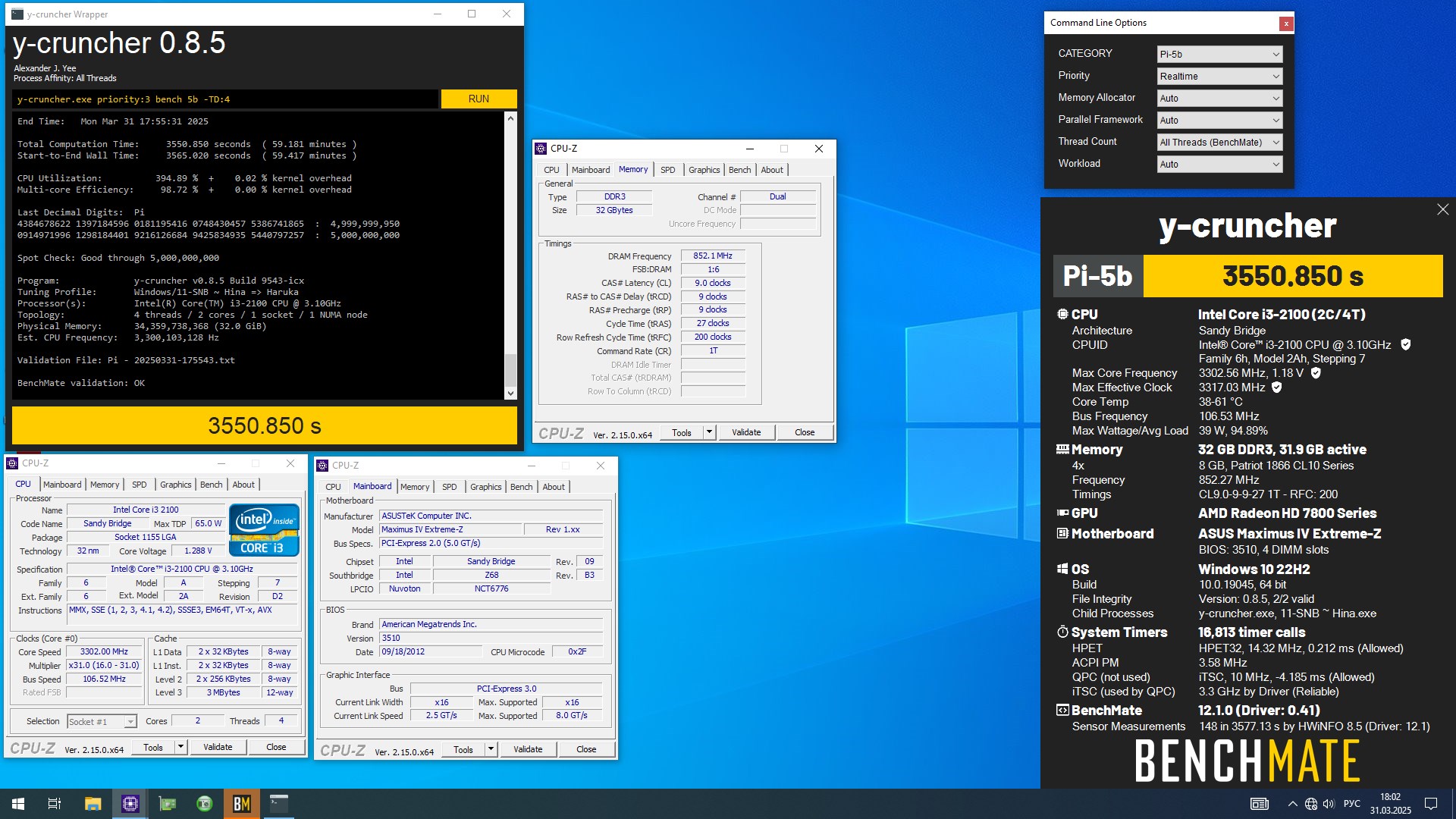Open the Priority dropdown set to Realtime

pos(1219,77)
